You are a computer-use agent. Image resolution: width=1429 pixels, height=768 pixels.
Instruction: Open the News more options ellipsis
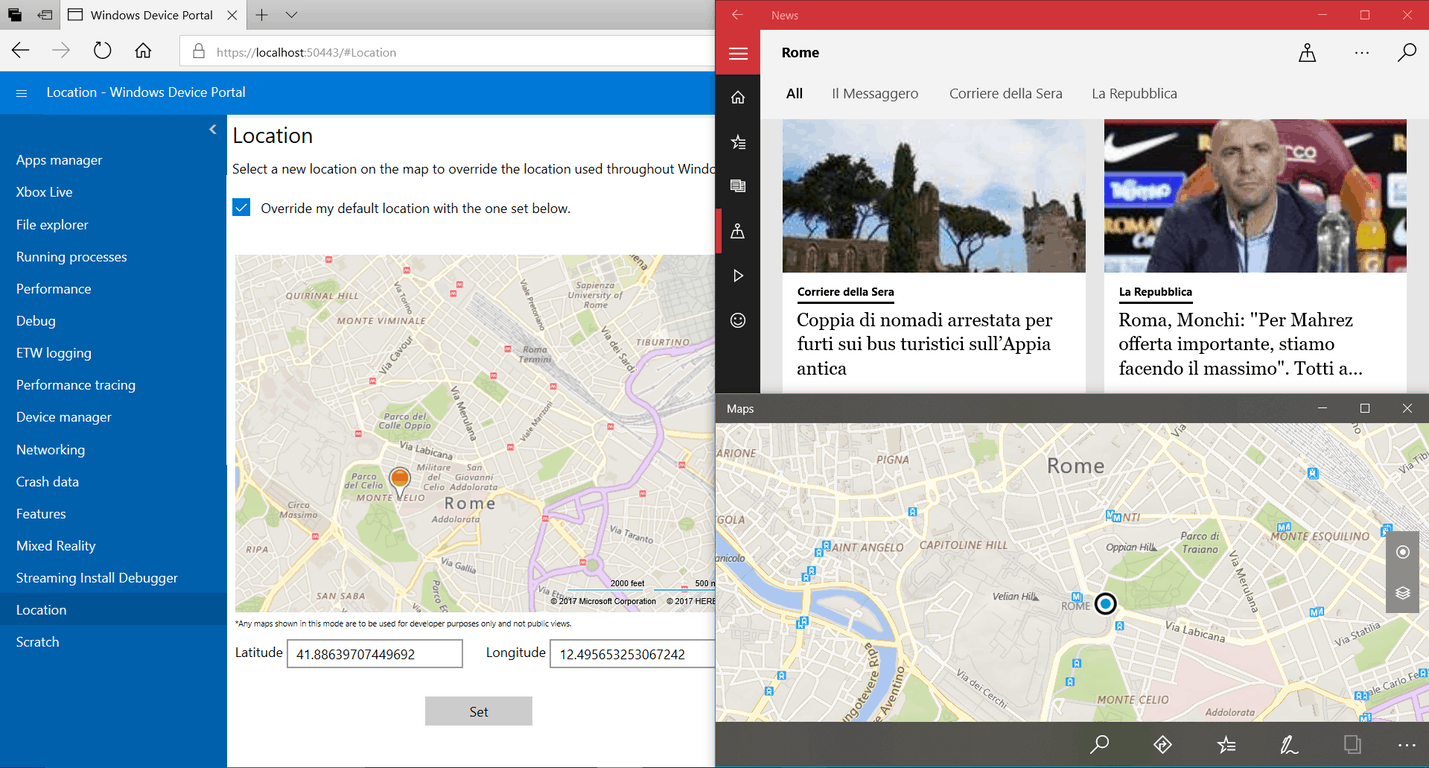pyautogui.click(x=1361, y=53)
